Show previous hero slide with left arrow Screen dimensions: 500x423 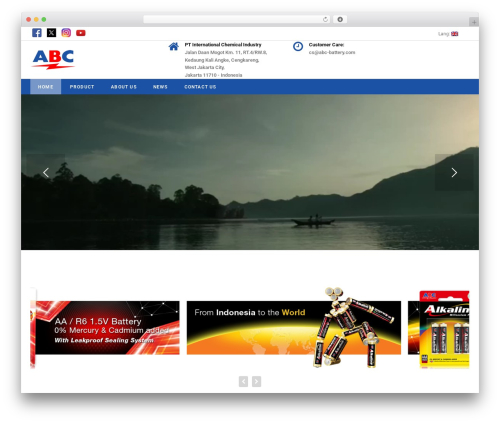pyautogui.click(x=46, y=172)
